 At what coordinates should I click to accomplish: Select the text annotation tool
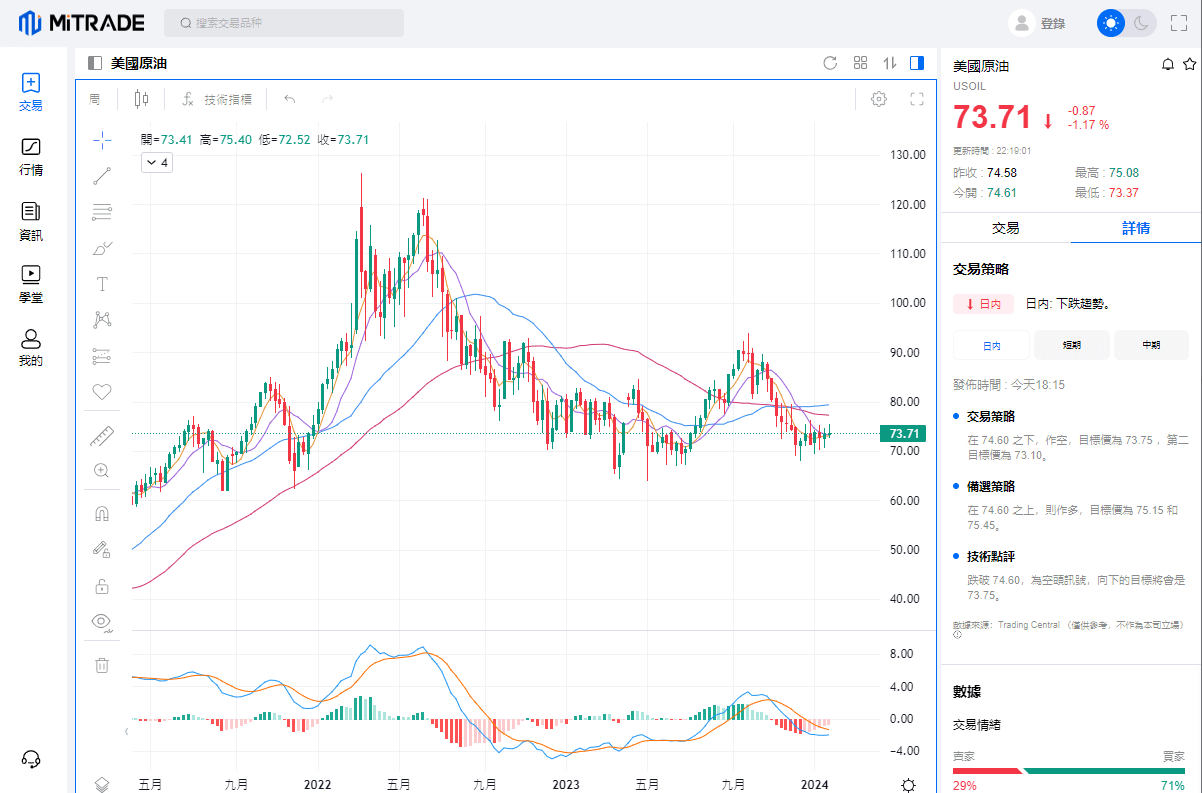click(x=101, y=284)
